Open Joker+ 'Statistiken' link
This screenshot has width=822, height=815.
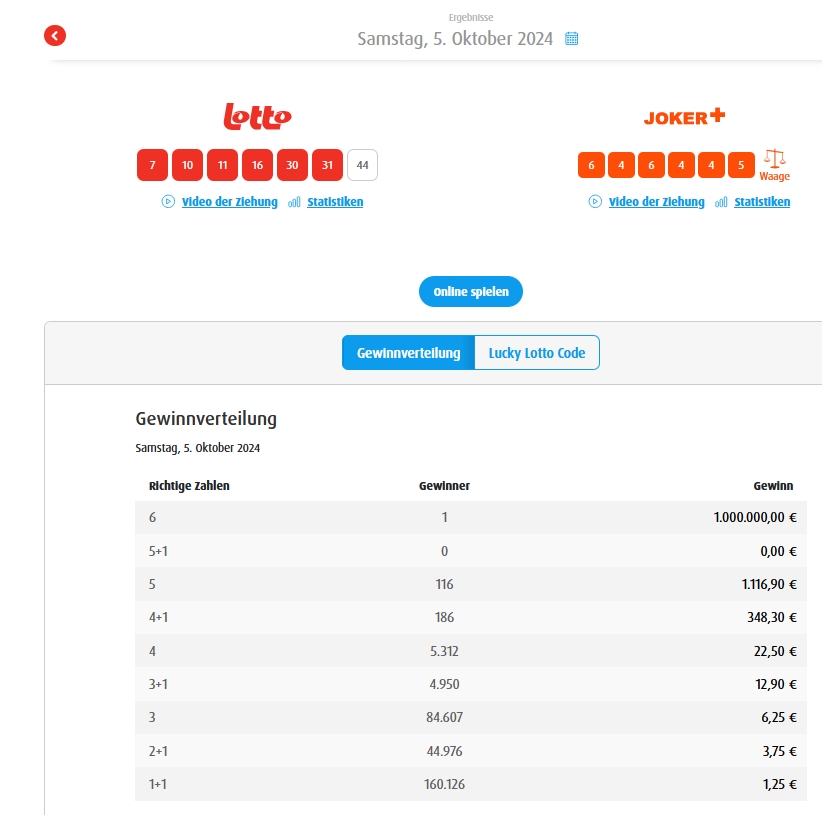[762, 202]
